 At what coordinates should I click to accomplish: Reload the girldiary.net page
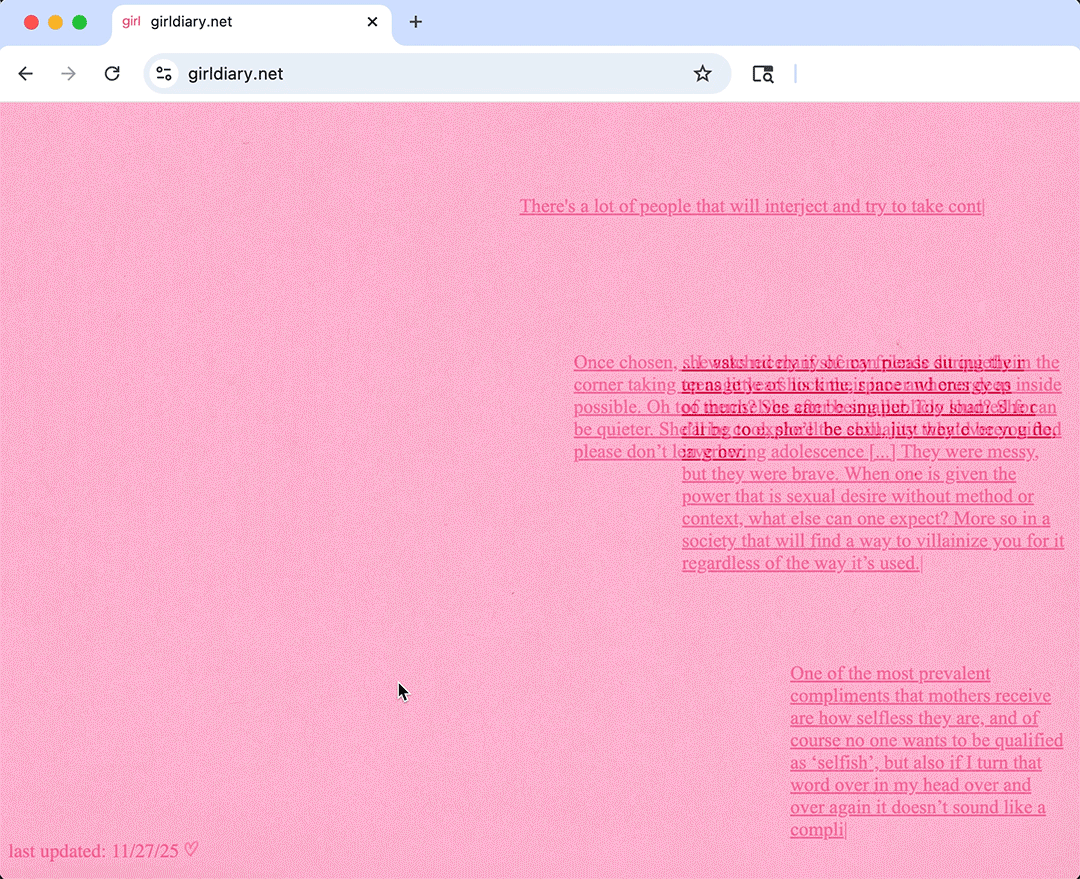[x=112, y=74]
